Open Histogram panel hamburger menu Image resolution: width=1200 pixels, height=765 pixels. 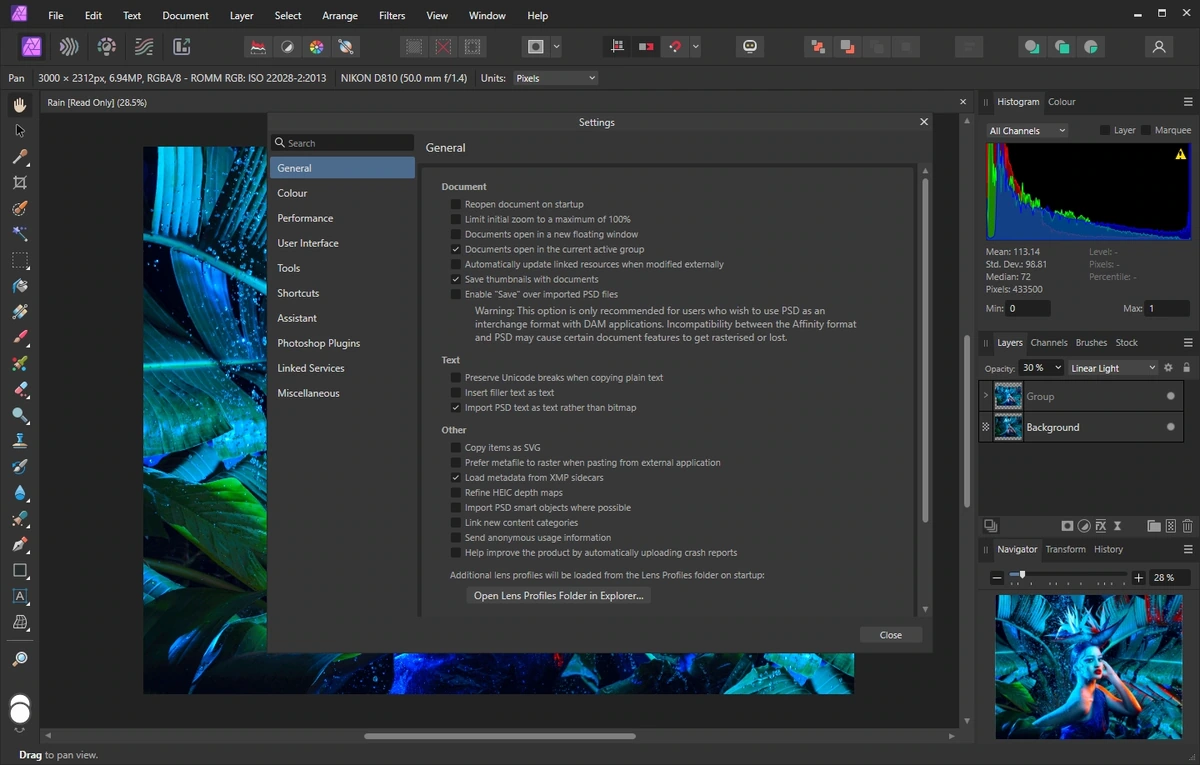click(1188, 101)
